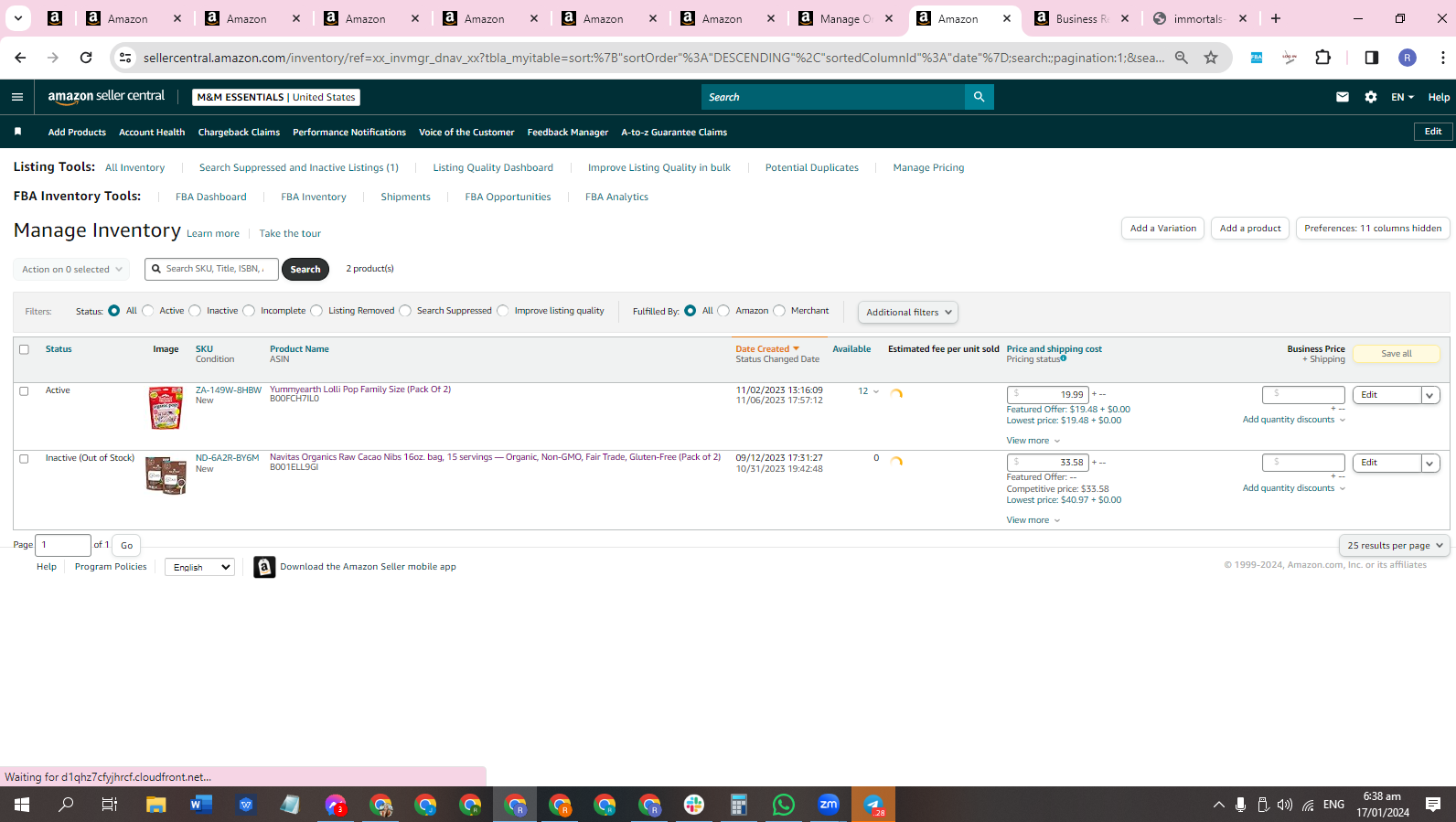
Task: Expand the available quantity chevron for 12
Action: coord(876,391)
